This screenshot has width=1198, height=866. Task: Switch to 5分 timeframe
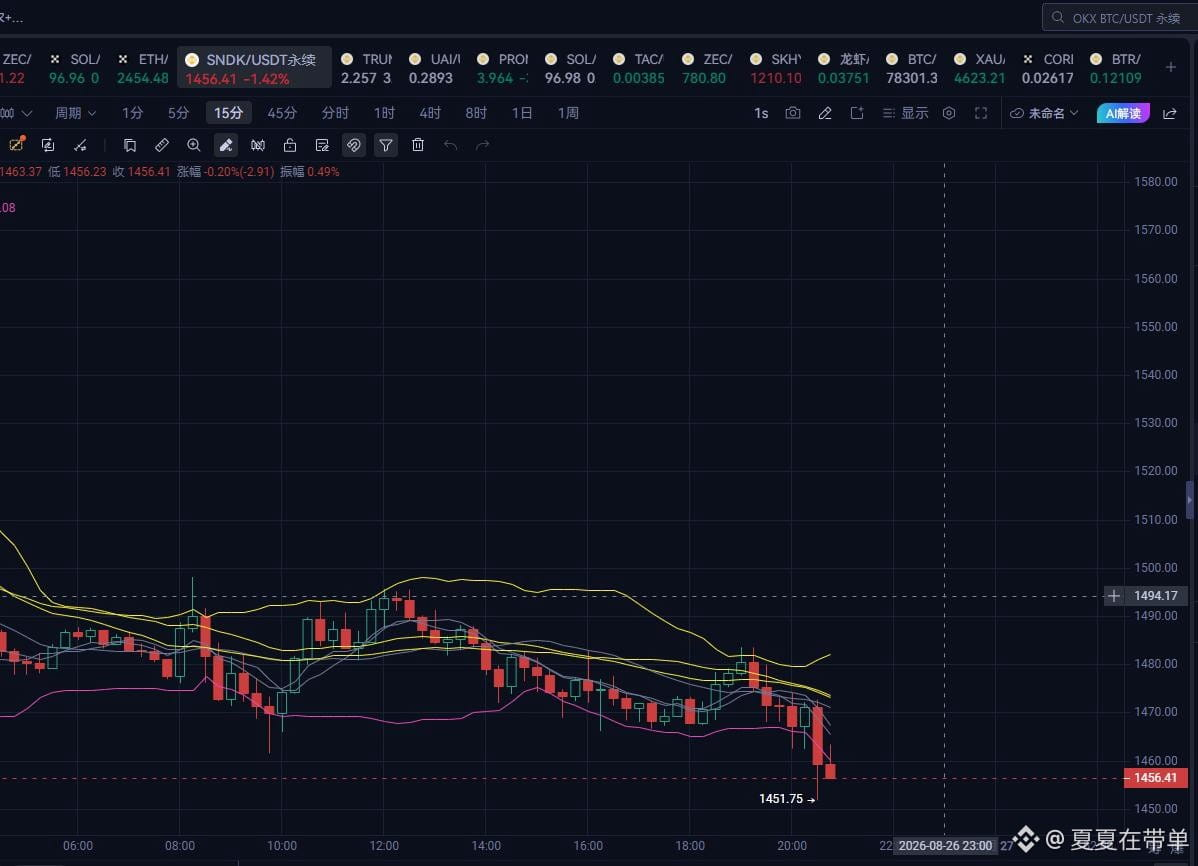(178, 113)
